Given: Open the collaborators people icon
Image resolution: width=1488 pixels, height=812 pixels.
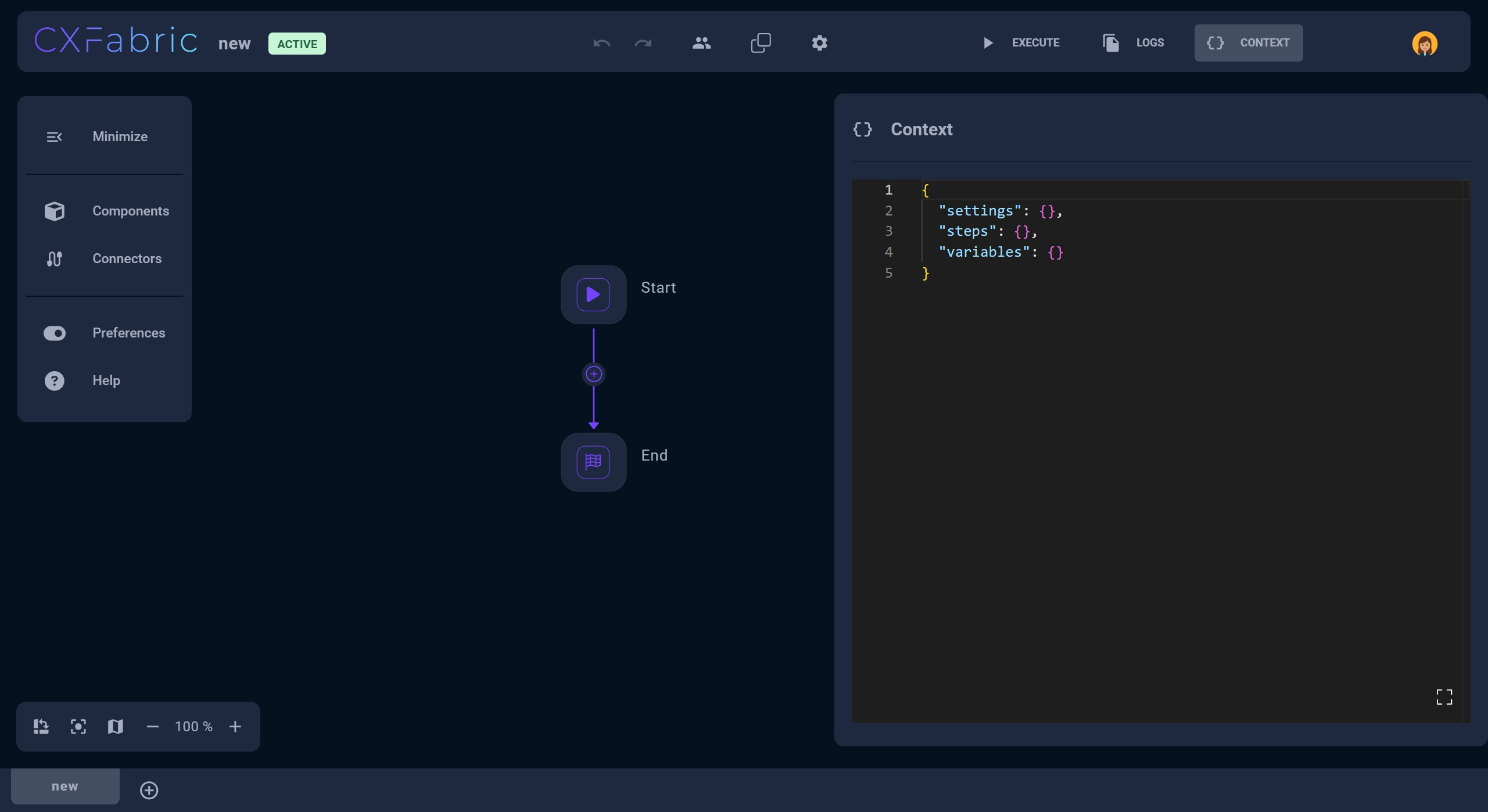Looking at the screenshot, I should [701, 43].
